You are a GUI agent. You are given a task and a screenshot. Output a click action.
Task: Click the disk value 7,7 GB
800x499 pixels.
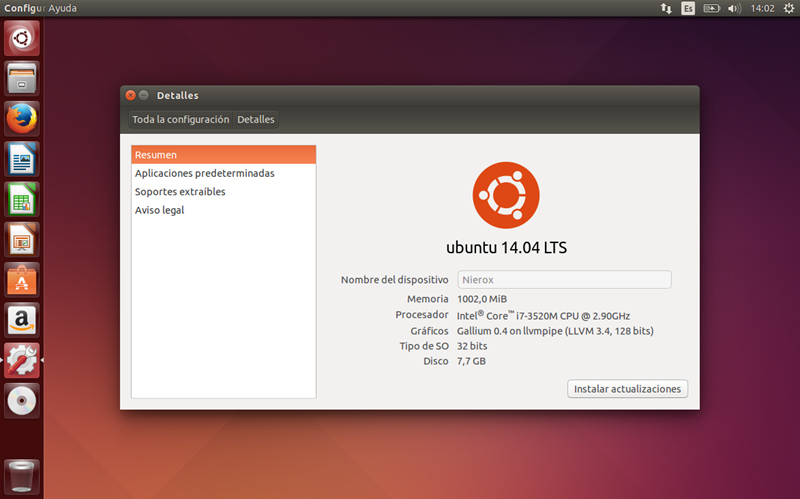tap(471, 361)
